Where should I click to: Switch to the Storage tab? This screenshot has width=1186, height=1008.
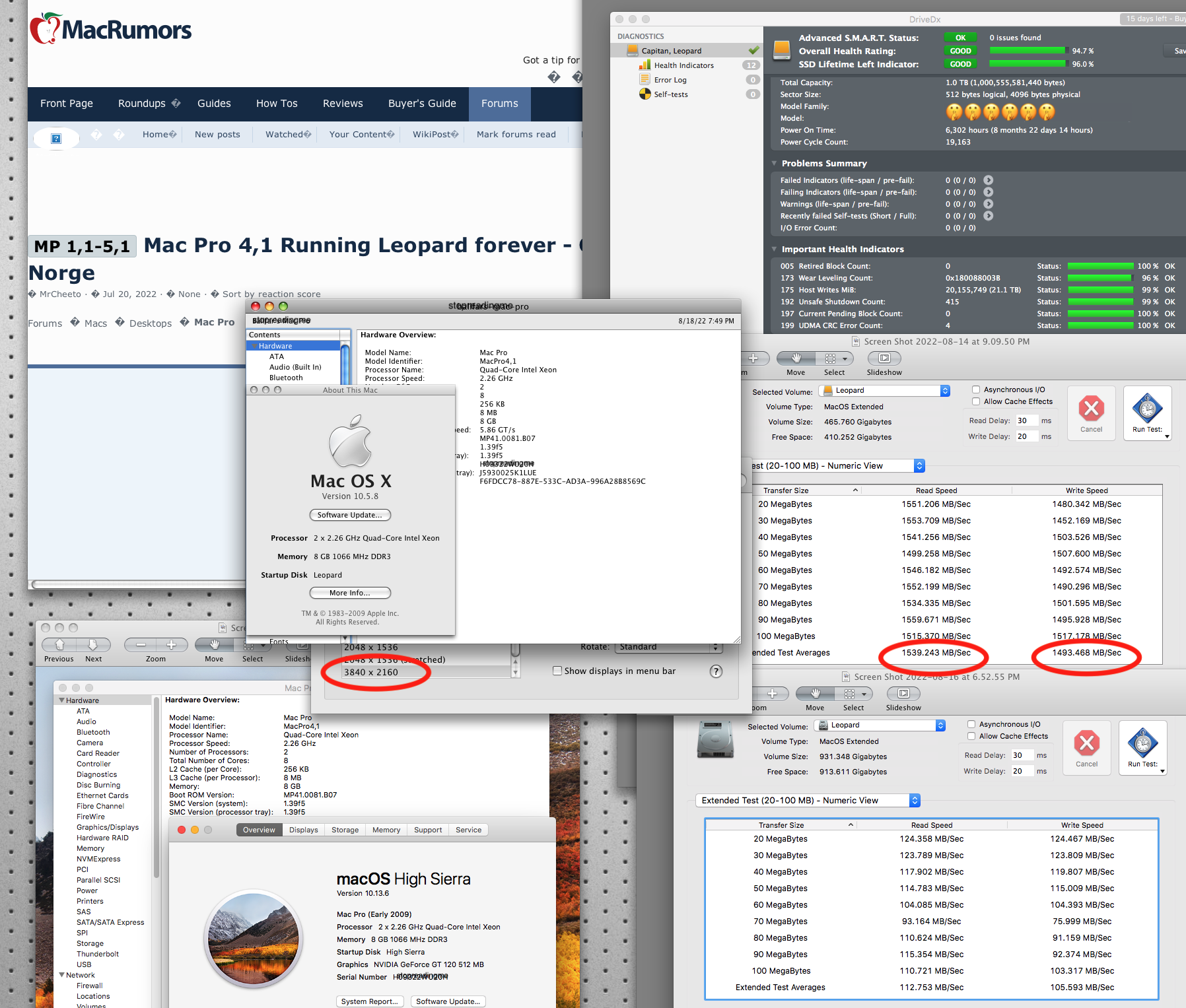click(x=345, y=830)
